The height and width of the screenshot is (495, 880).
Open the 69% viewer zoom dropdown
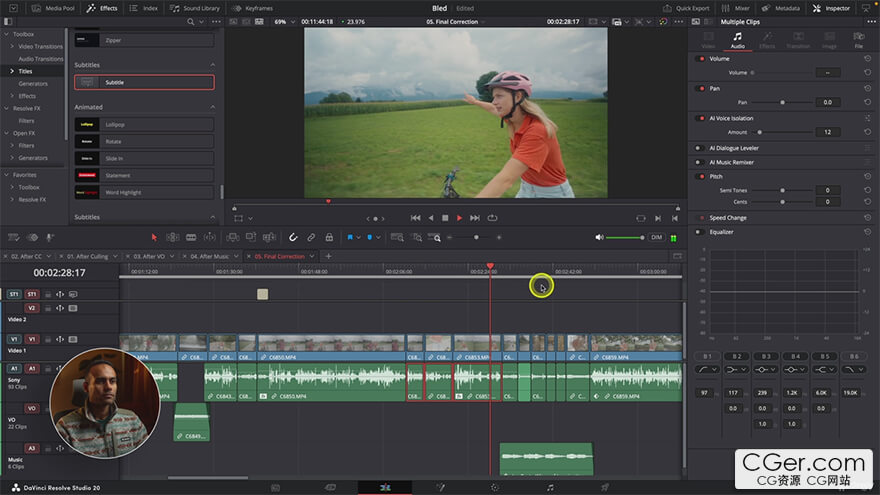284,21
